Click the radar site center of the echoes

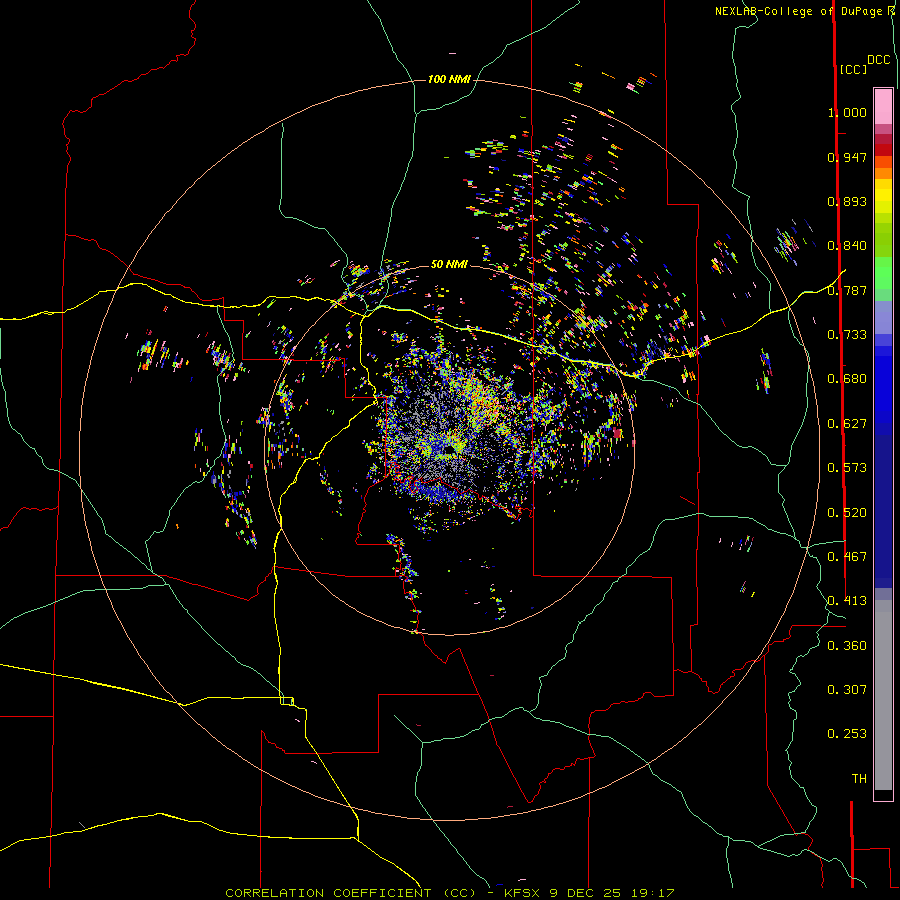click(448, 449)
